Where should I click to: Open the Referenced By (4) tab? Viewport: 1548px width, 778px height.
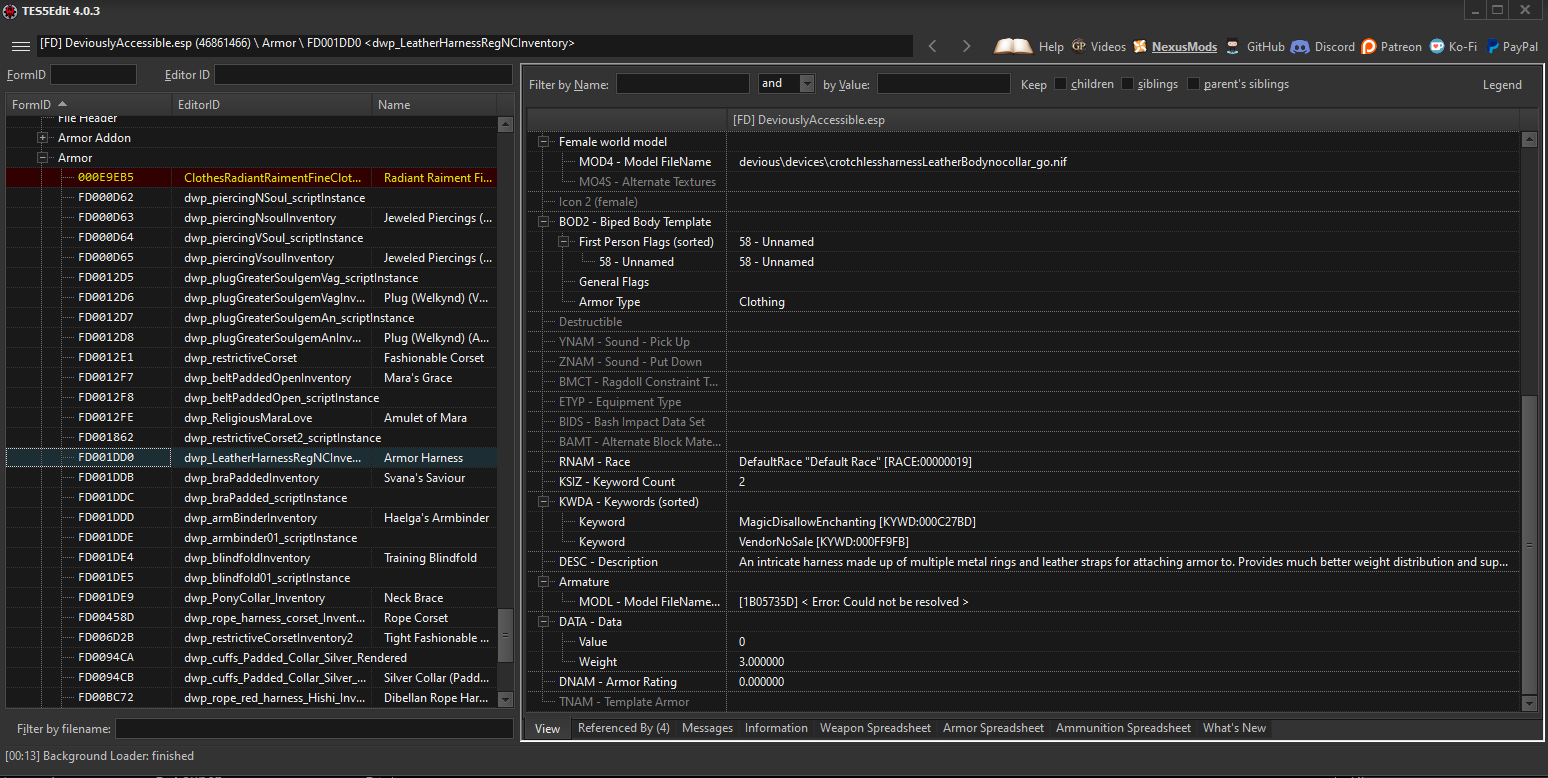pos(623,727)
